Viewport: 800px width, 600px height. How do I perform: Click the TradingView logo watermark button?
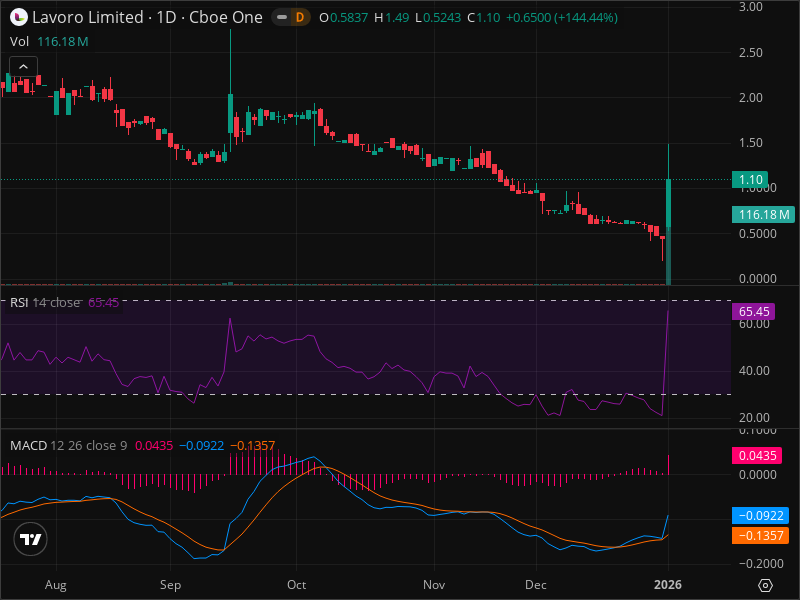pos(31,539)
